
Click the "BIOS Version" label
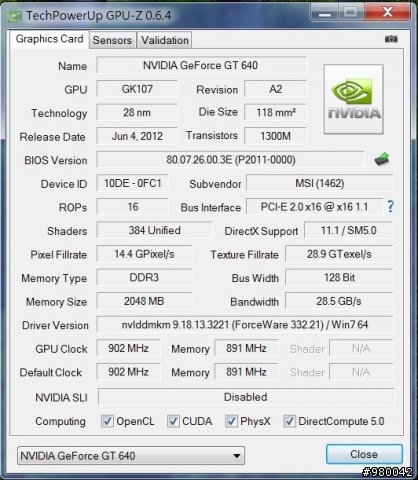click(x=56, y=160)
